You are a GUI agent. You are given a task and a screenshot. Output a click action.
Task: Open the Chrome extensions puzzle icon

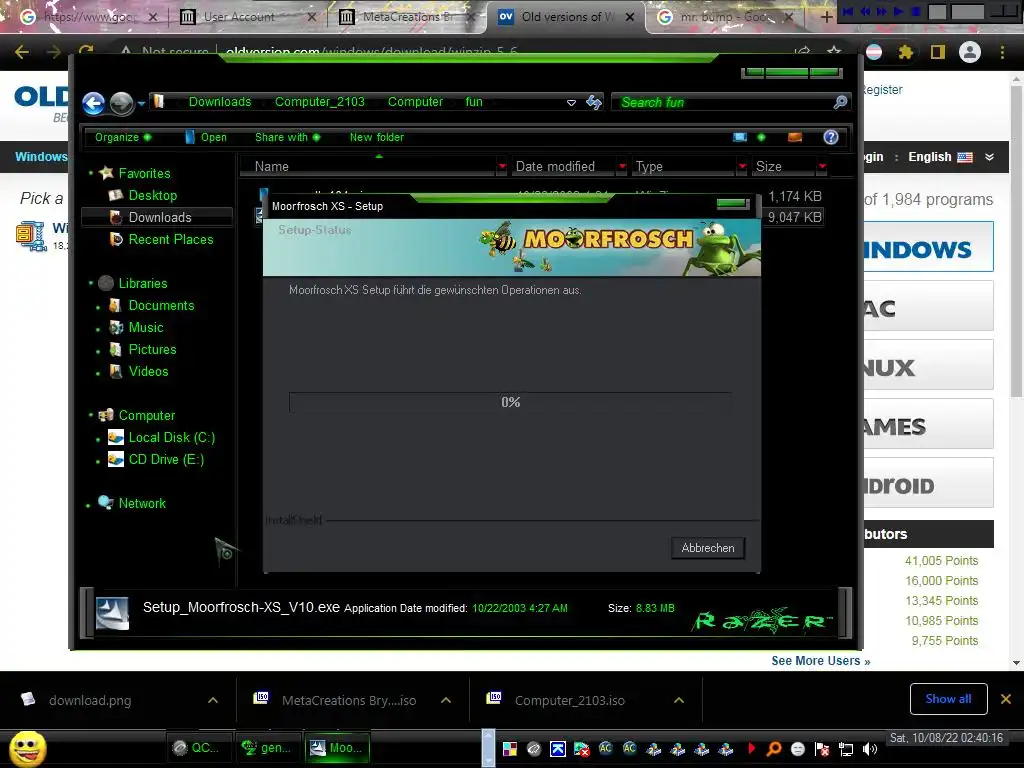[905, 52]
